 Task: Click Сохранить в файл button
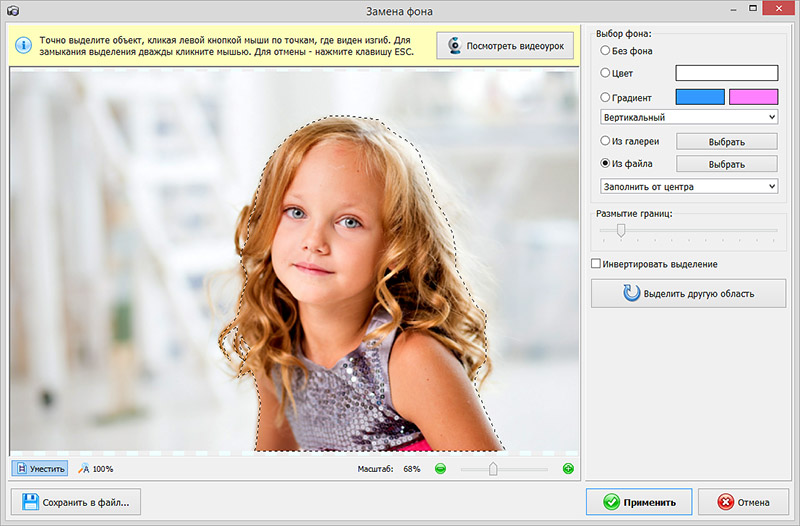click(76, 502)
